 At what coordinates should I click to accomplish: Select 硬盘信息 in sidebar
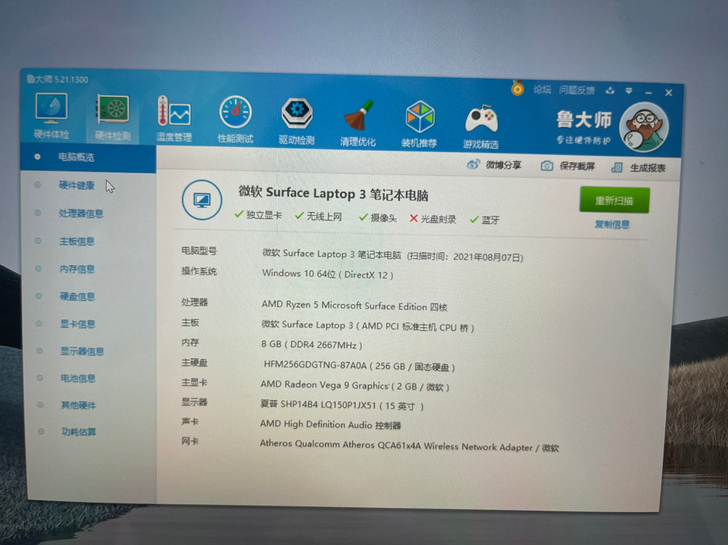tap(78, 296)
